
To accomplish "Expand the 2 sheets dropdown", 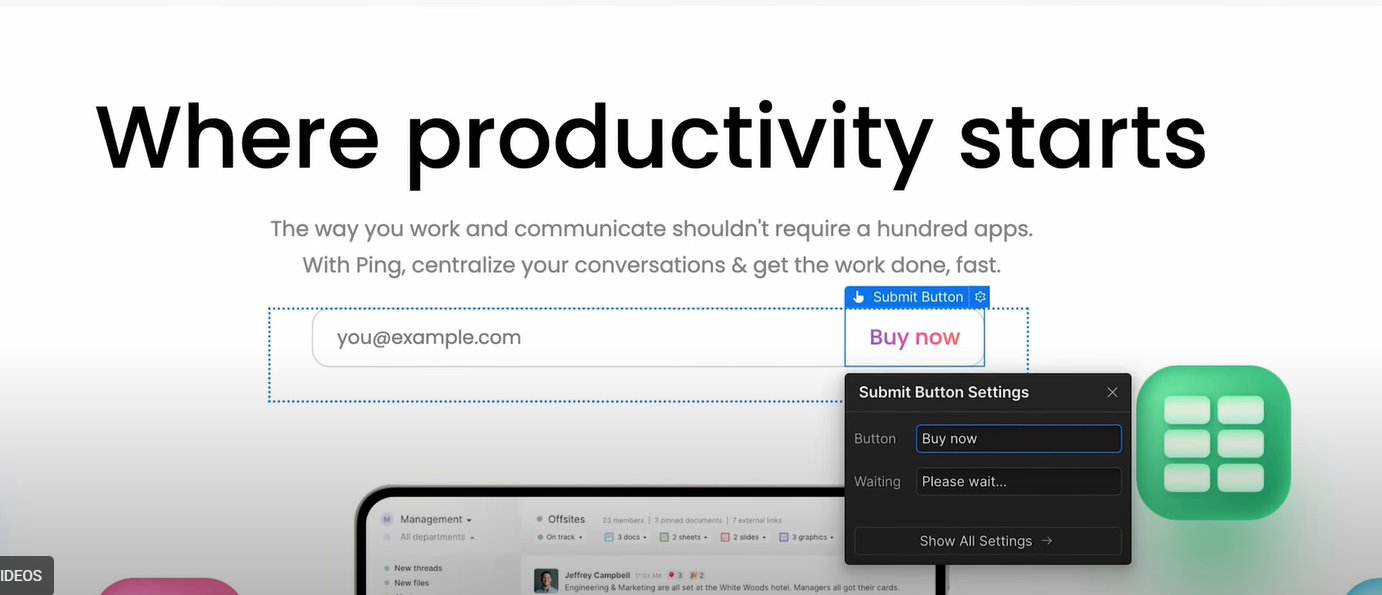I will [706, 537].
